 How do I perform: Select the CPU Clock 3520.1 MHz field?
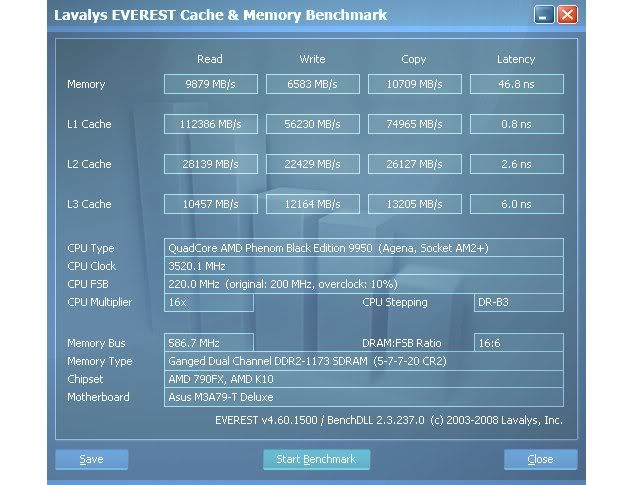[x=363, y=266]
